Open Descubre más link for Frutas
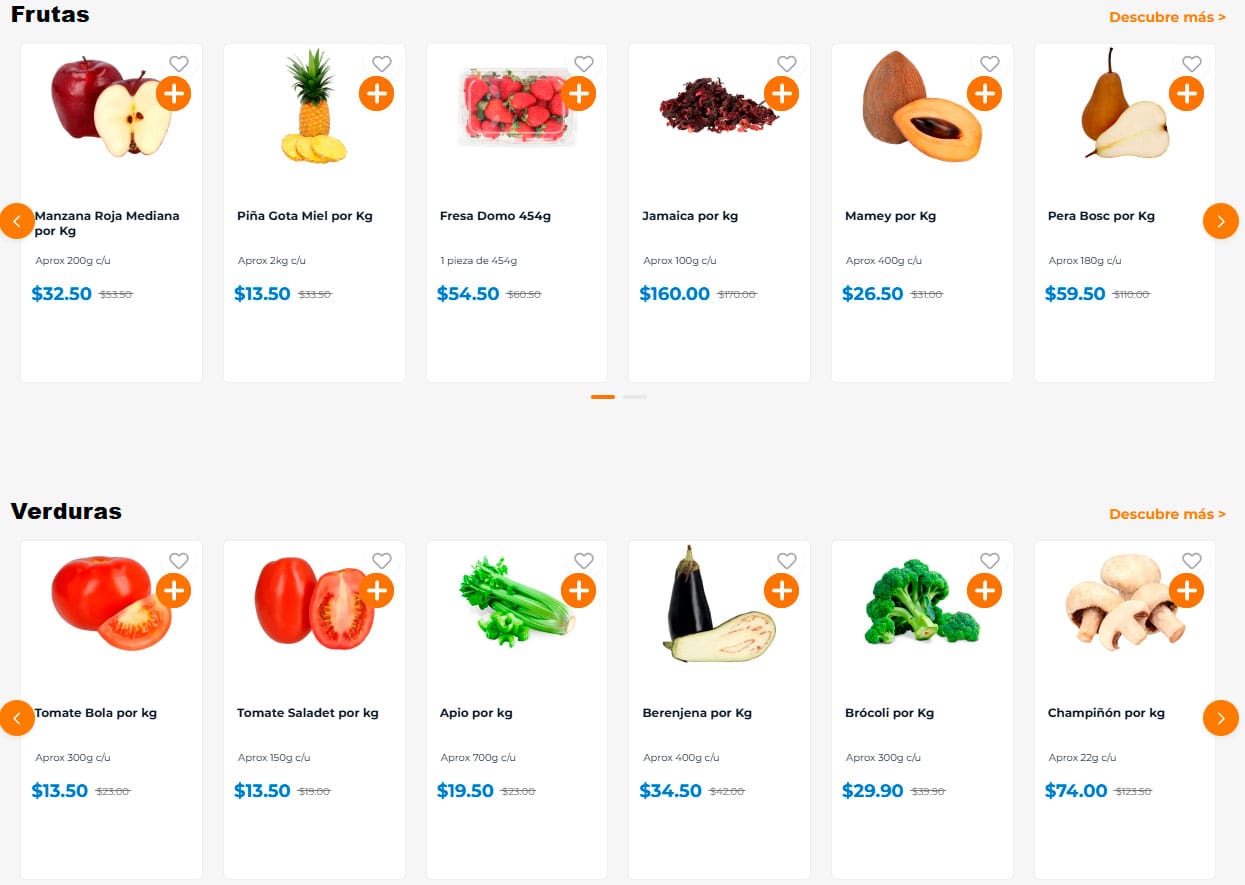This screenshot has height=885, width=1245. 1167,17
